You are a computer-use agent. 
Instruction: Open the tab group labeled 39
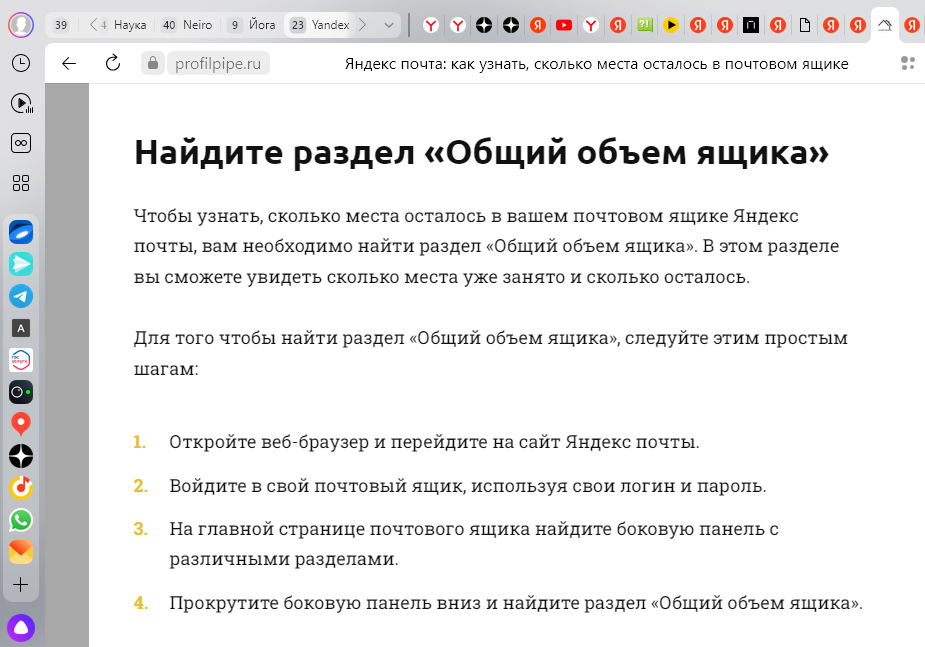pyautogui.click(x=61, y=25)
